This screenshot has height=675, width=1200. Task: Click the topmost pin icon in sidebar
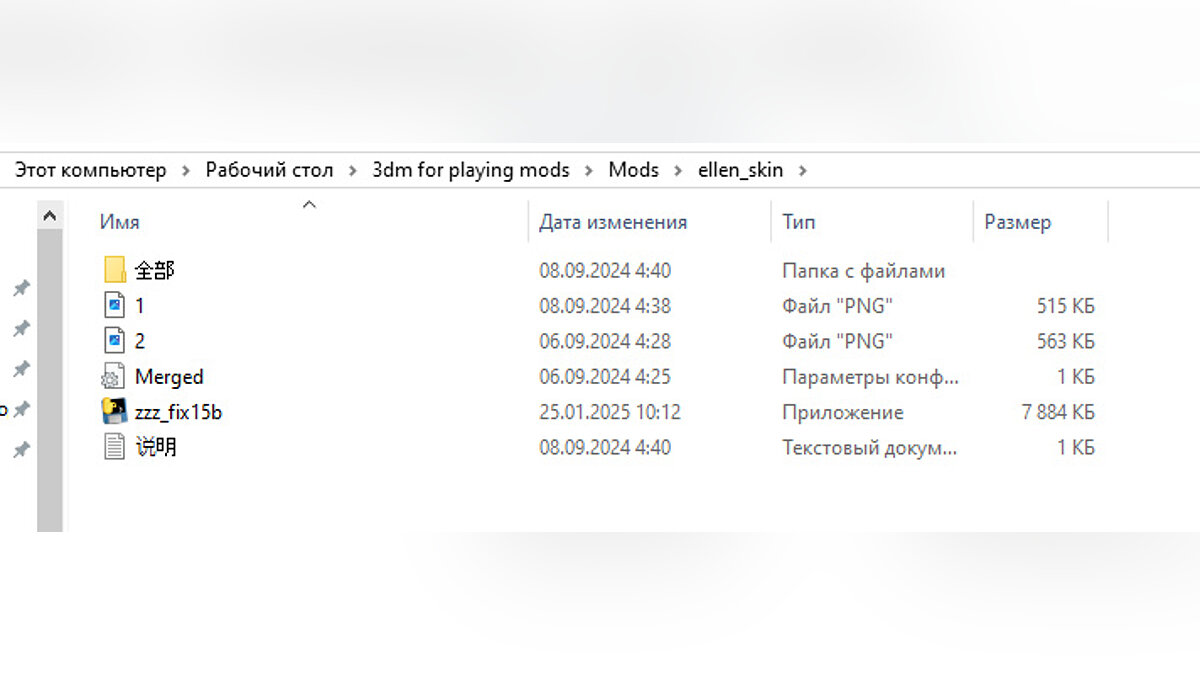(x=20, y=289)
